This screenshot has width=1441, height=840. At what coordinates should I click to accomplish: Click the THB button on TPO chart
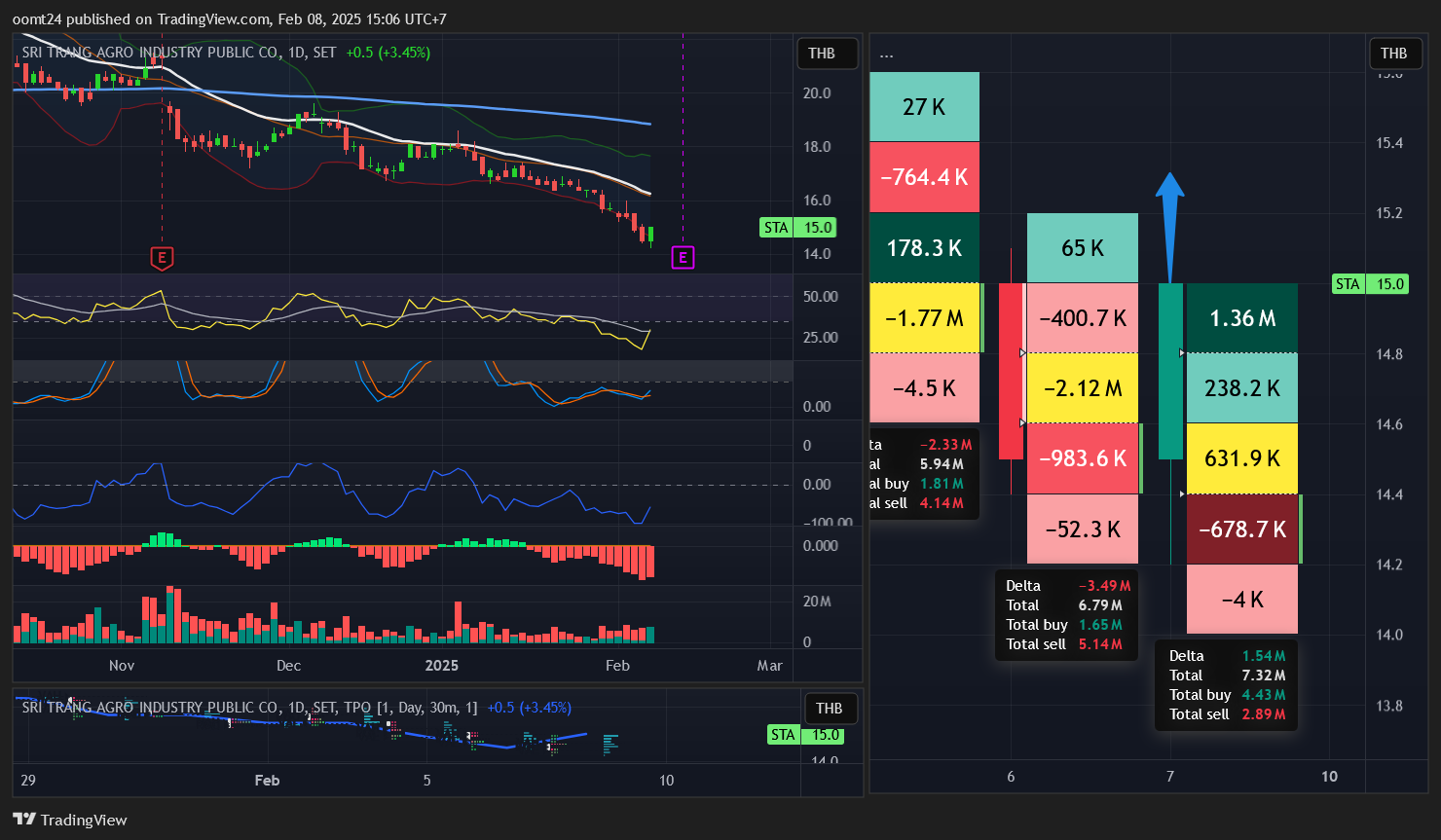coord(830,709)
